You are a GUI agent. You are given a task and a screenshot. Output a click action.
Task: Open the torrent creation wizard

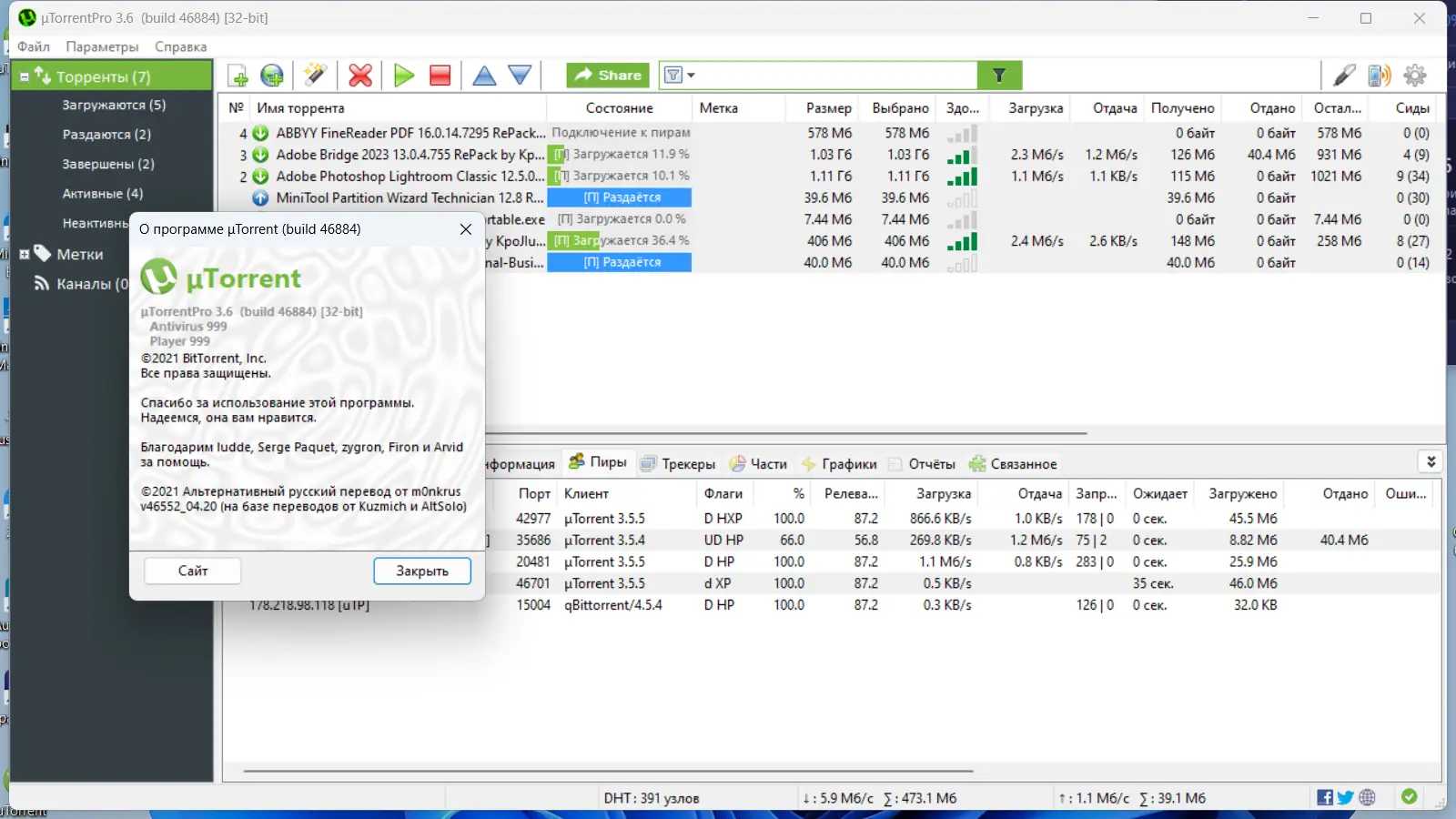(316, 76)
